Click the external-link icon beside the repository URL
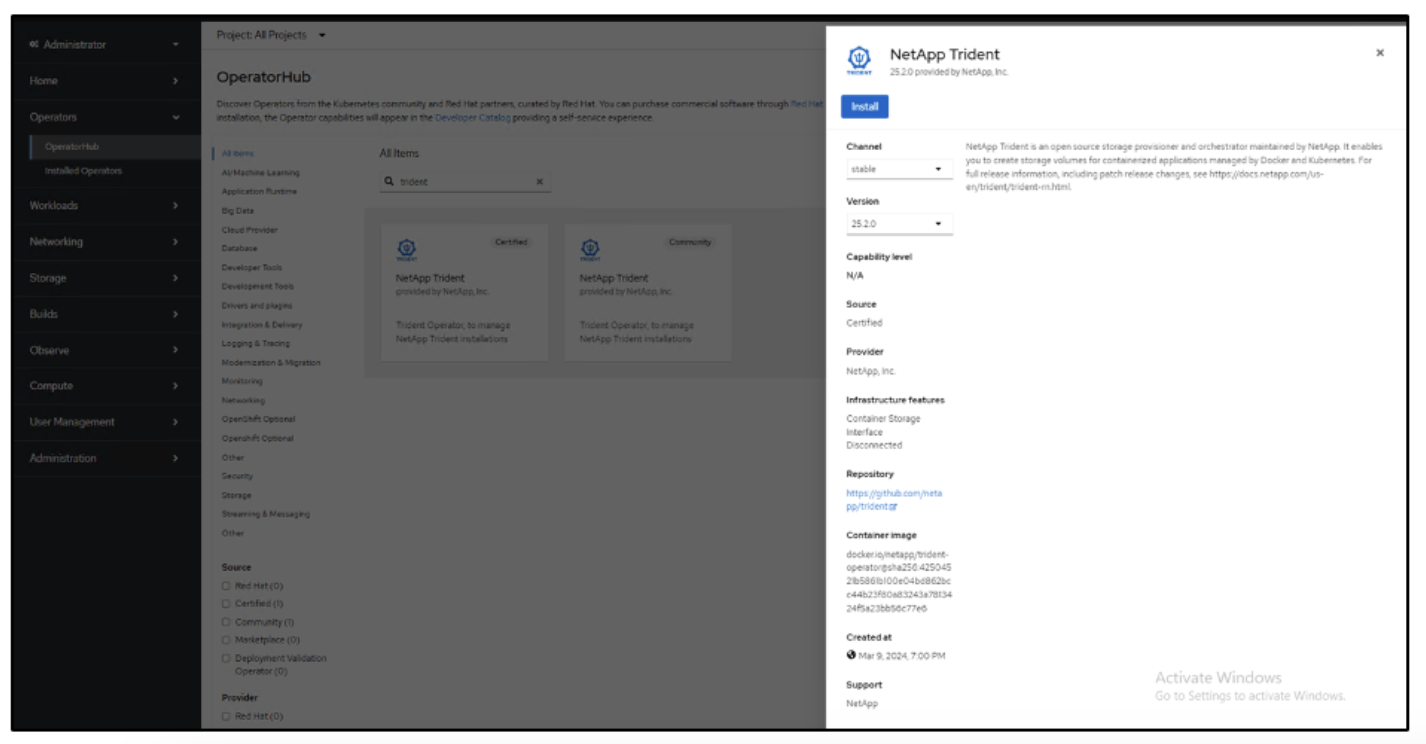The image size is (1426, 744). pos(893,507)
